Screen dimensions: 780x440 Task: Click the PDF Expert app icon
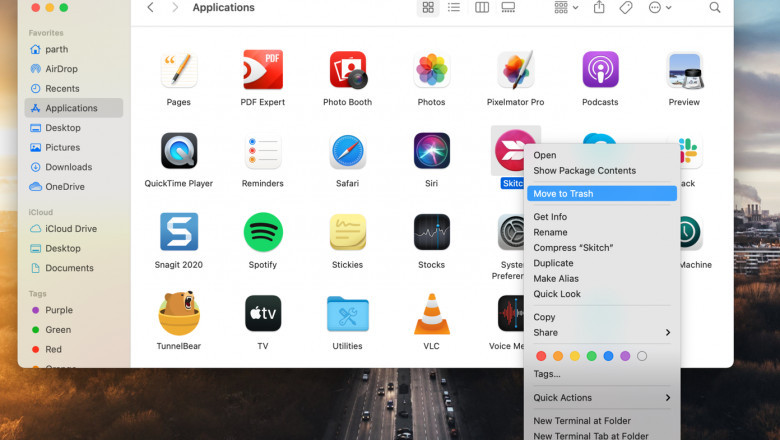pyautogui.click(x=263, y=70)
